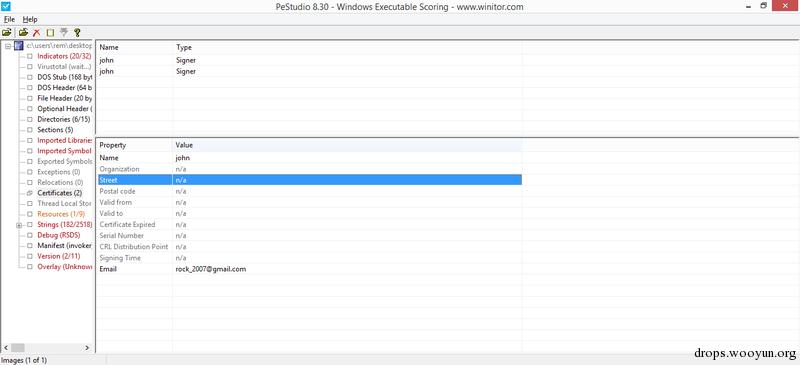Click the tree panel scroll right arrow
Screen dimensions: 800x365
click(x=87, y=348)
